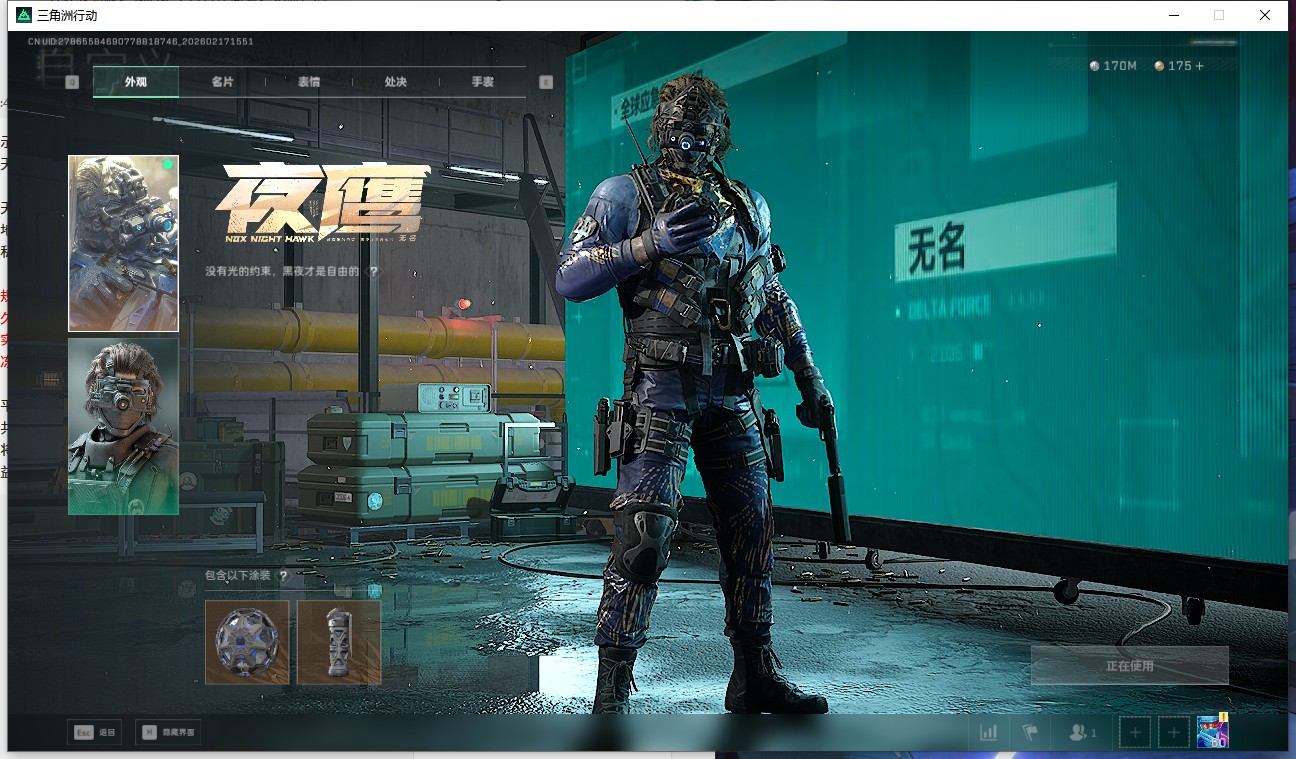1296x759 pixels.
Task: Open the statistics bar-chart icon
Action: [988, 733]
